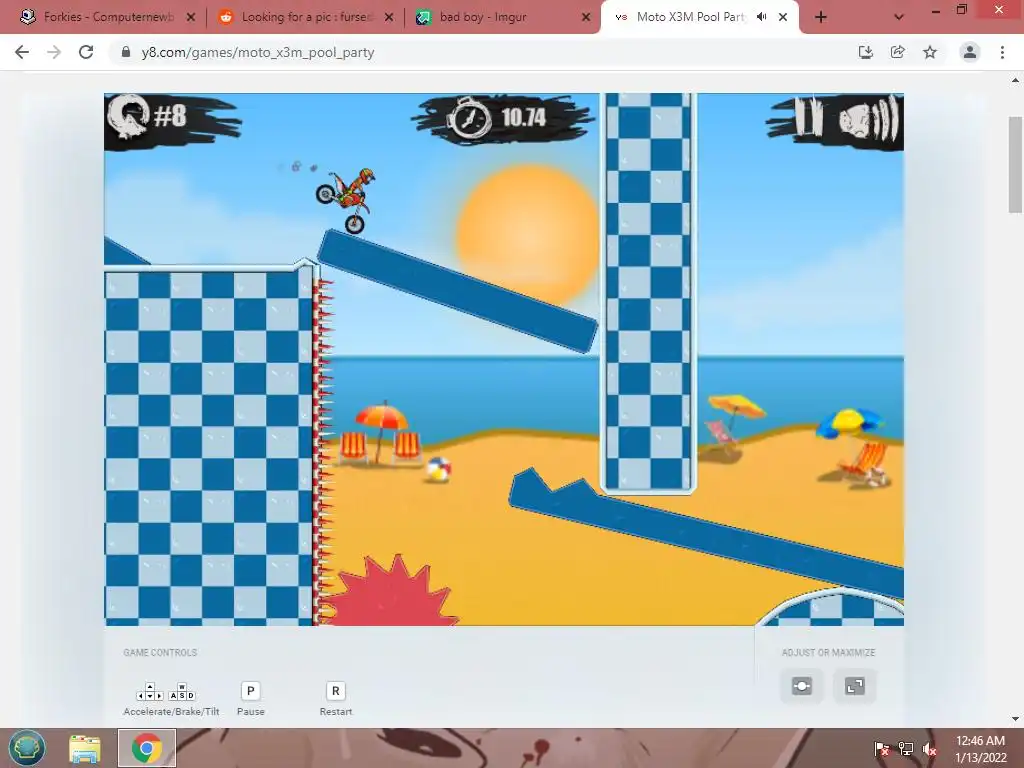The height and width of the screenshot is (768, 1024).
Task: Open the Windows Start menu orb
Action: [27, 748]
